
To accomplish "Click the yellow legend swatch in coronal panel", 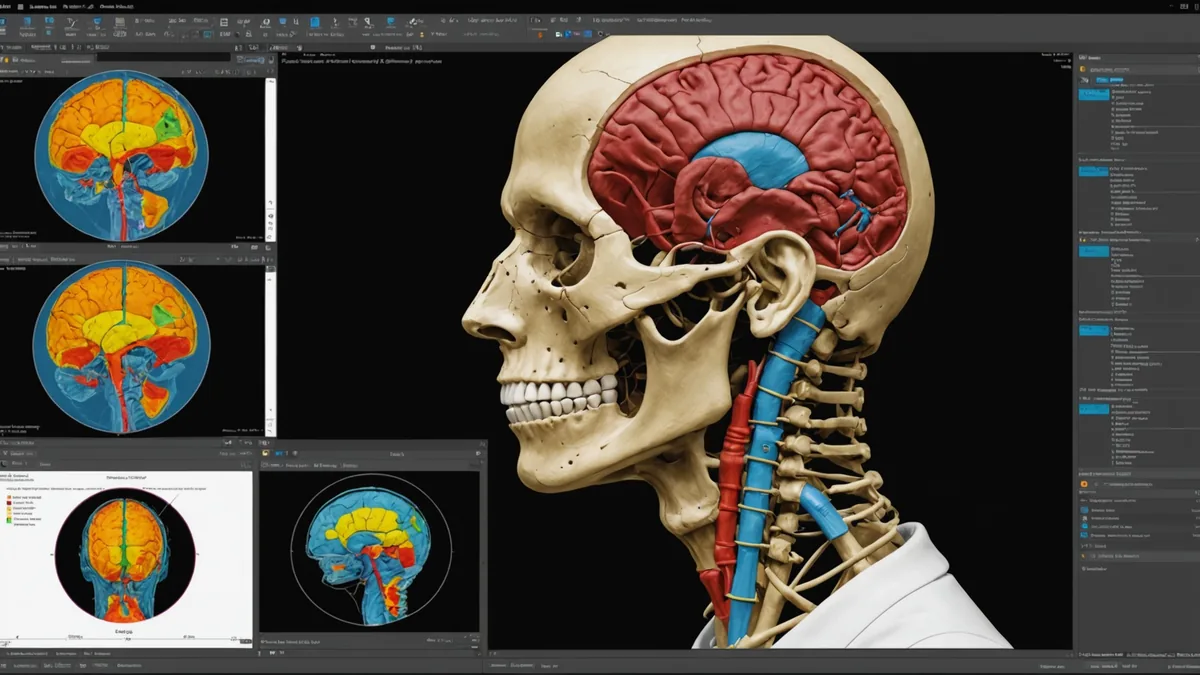I will (8, 509).
